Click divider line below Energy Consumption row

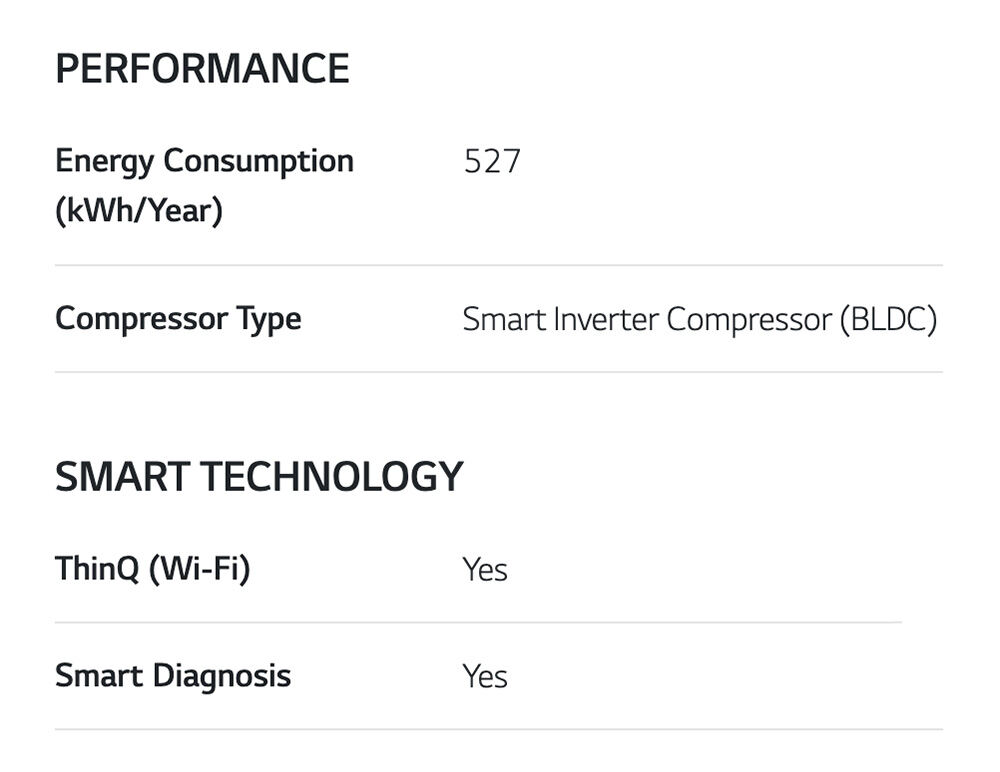click(x=498, y=266)
